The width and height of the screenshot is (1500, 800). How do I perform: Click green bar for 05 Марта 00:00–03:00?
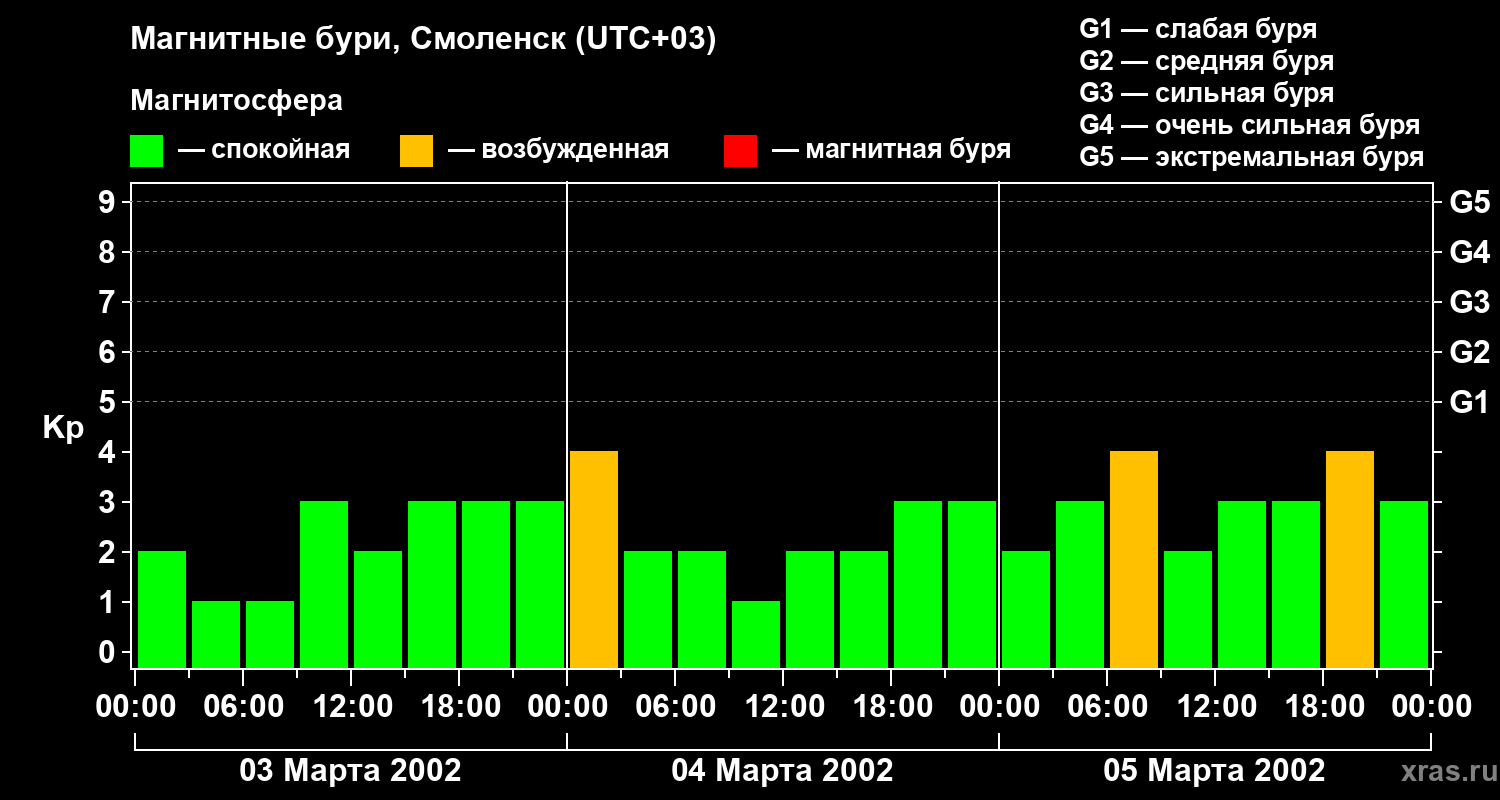(x=1026, y=609)
